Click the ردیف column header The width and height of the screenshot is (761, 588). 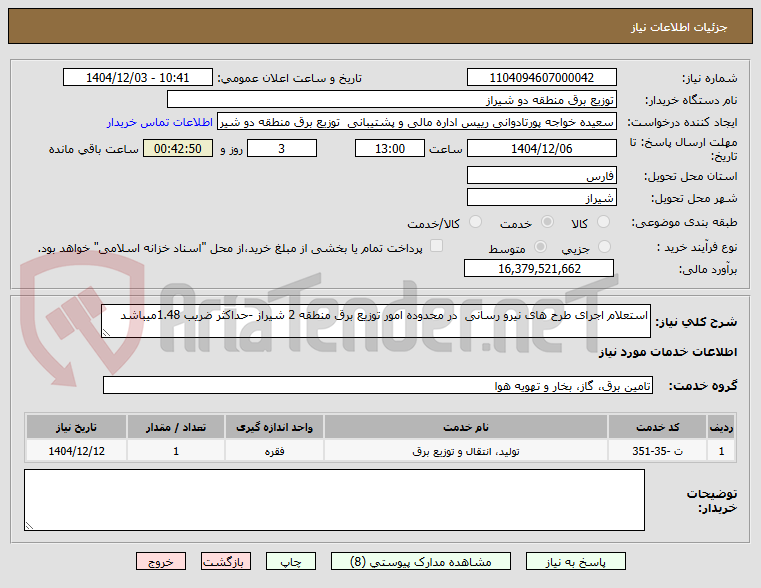tap(721, 427)
